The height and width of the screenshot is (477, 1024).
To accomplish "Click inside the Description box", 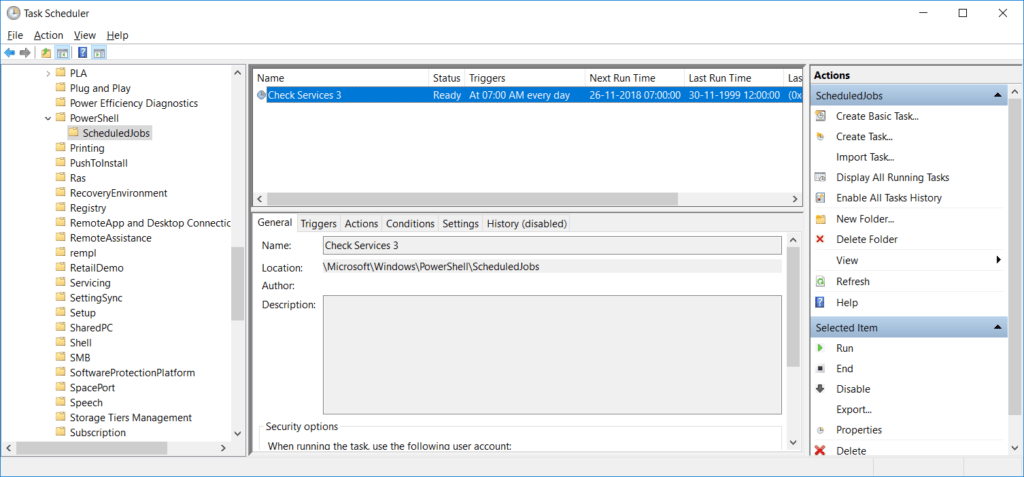I will [x=552, y=355].
